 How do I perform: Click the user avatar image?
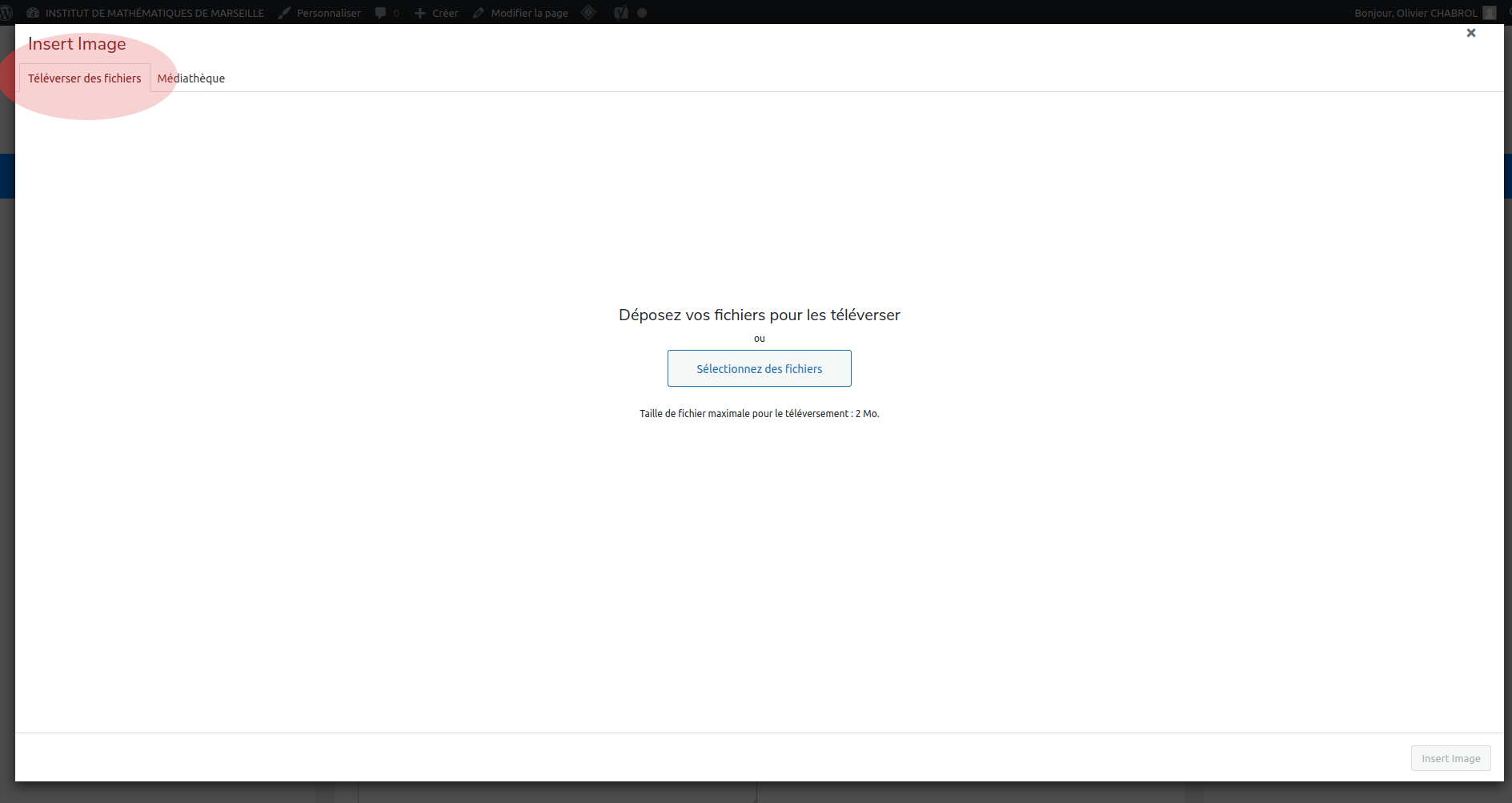tap(1489, 13)
